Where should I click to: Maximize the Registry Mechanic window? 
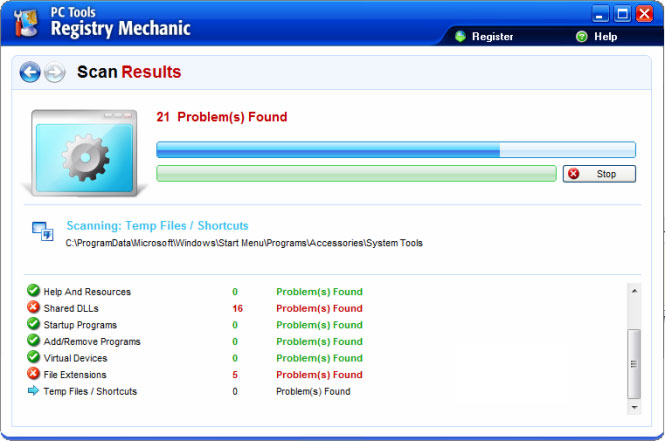tap(622, 14)
